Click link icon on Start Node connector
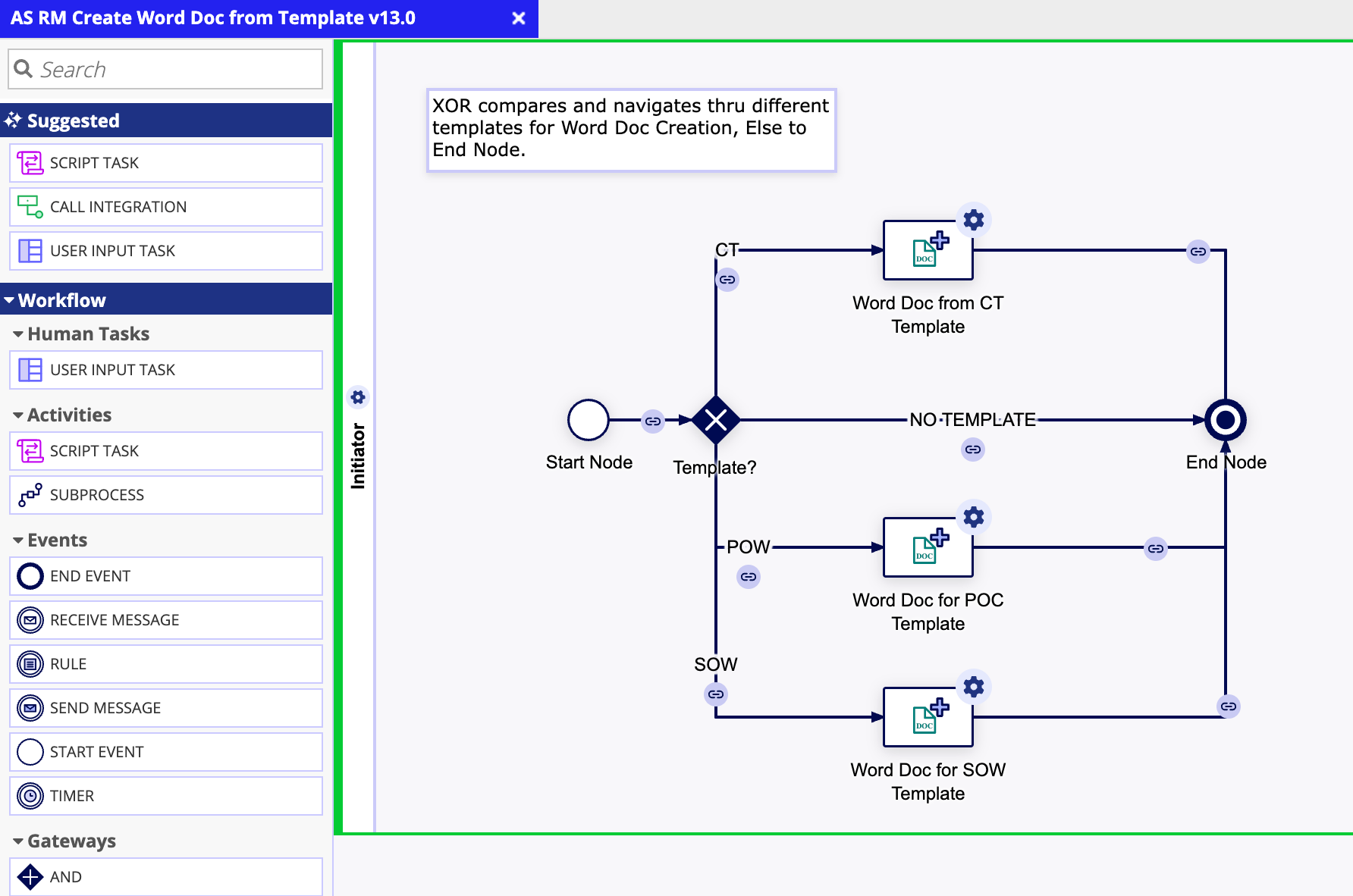Image resolution: width=1353 pixels, height=896 pixels. click(653, 421)
